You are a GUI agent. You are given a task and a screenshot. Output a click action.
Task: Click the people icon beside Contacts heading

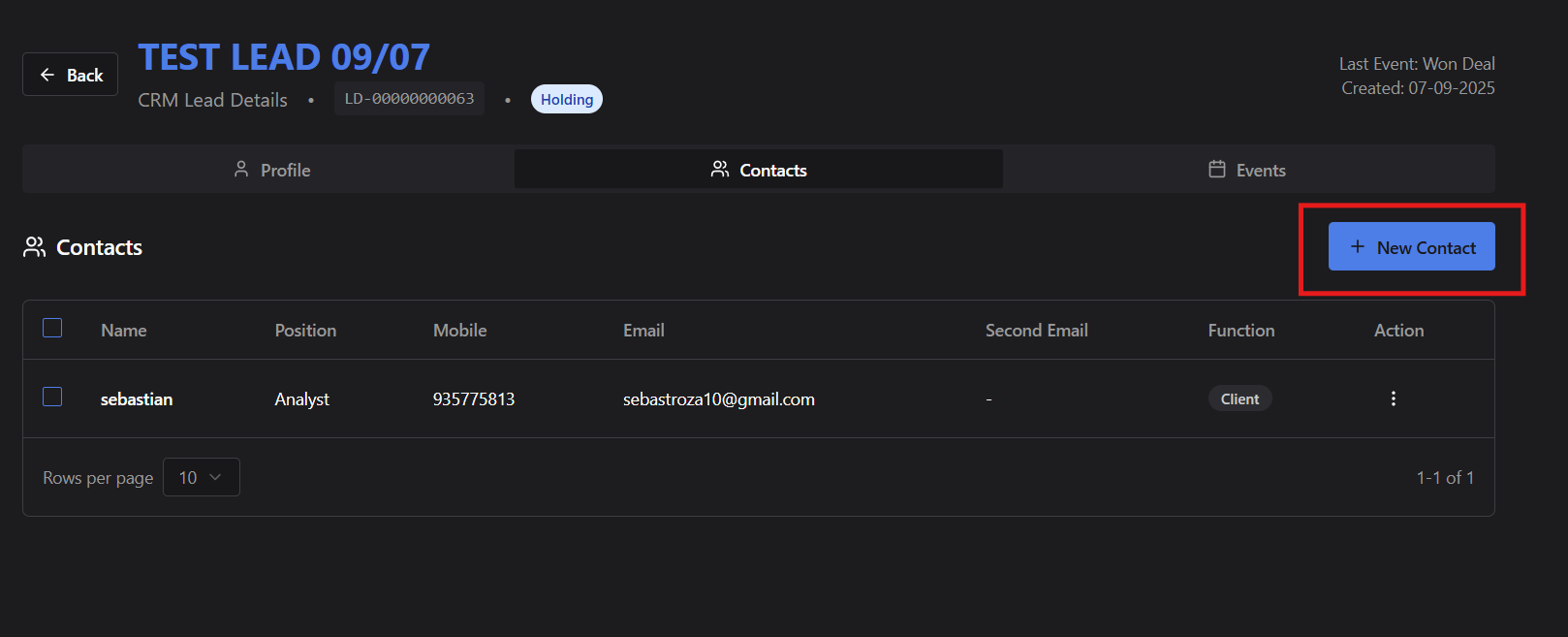(x=35, y=247)
